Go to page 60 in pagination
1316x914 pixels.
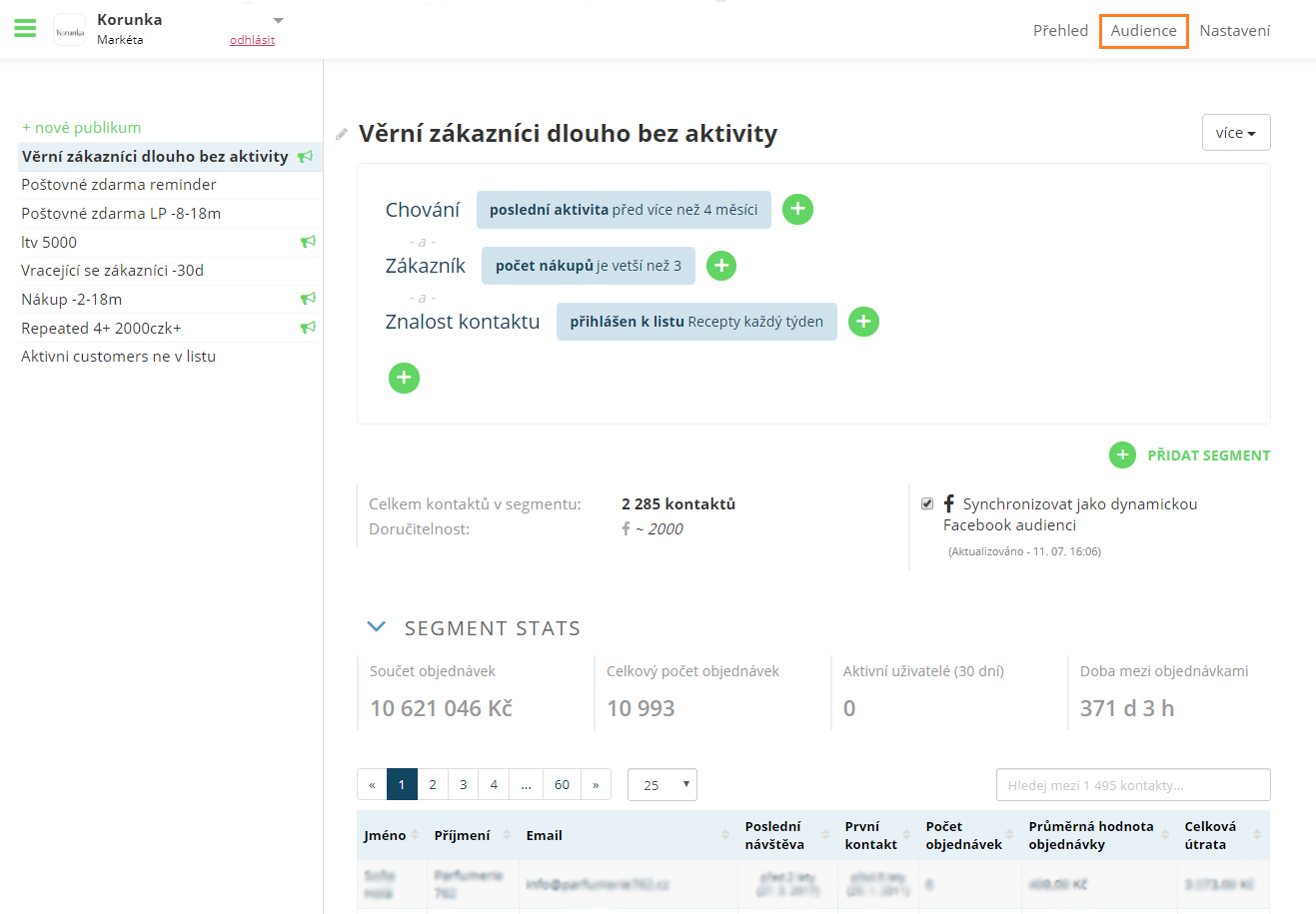point(562,785)
